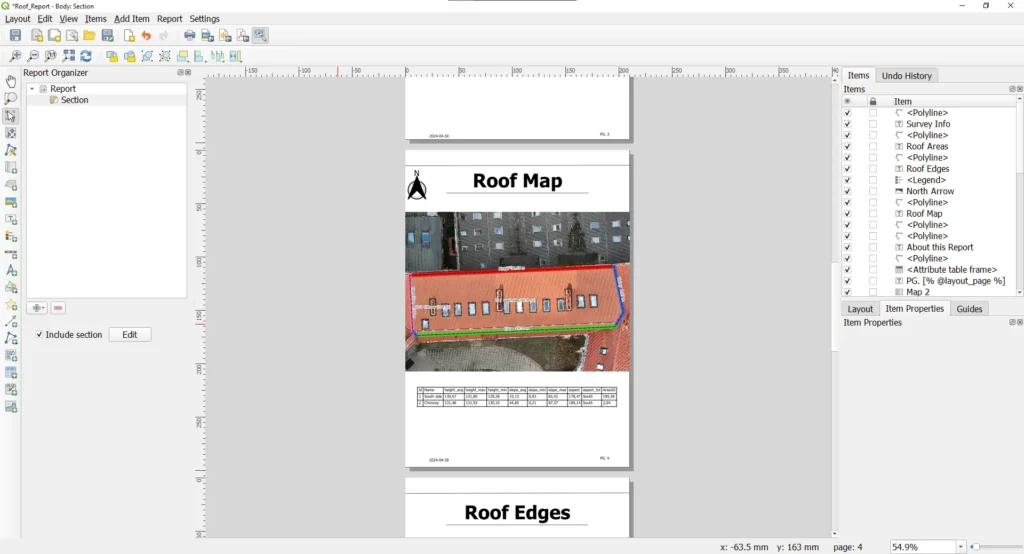
Task: Select the Layout Settings toolbar icon
Action: 261,35
